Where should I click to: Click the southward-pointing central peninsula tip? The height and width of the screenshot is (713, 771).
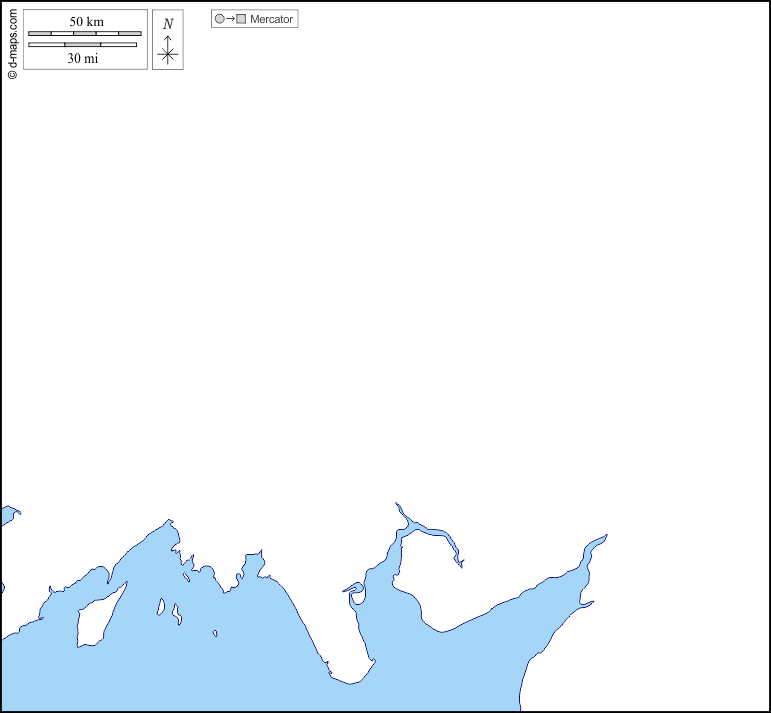350,681
